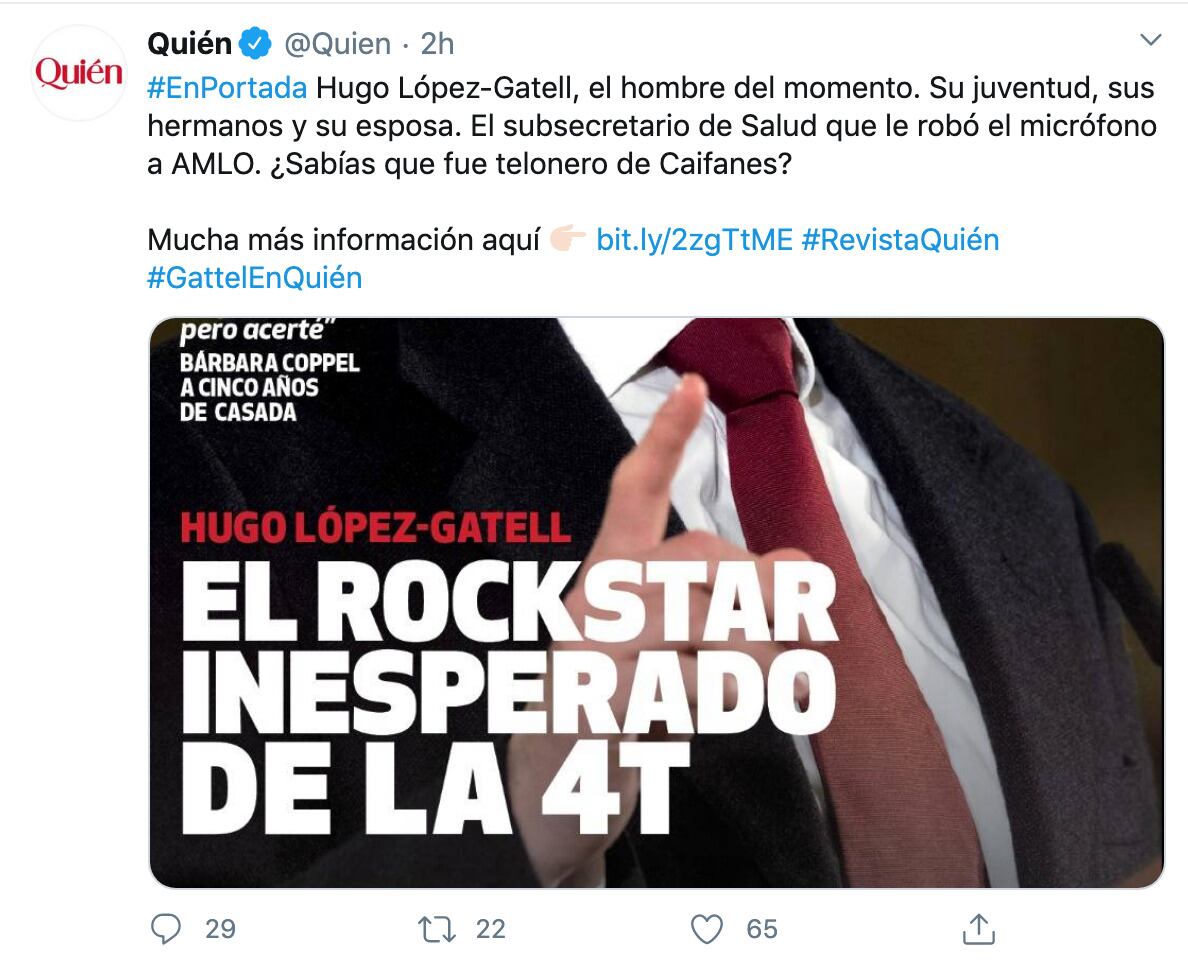
Task: Open the 2h timestamp of the tweet
Action: 437,44
